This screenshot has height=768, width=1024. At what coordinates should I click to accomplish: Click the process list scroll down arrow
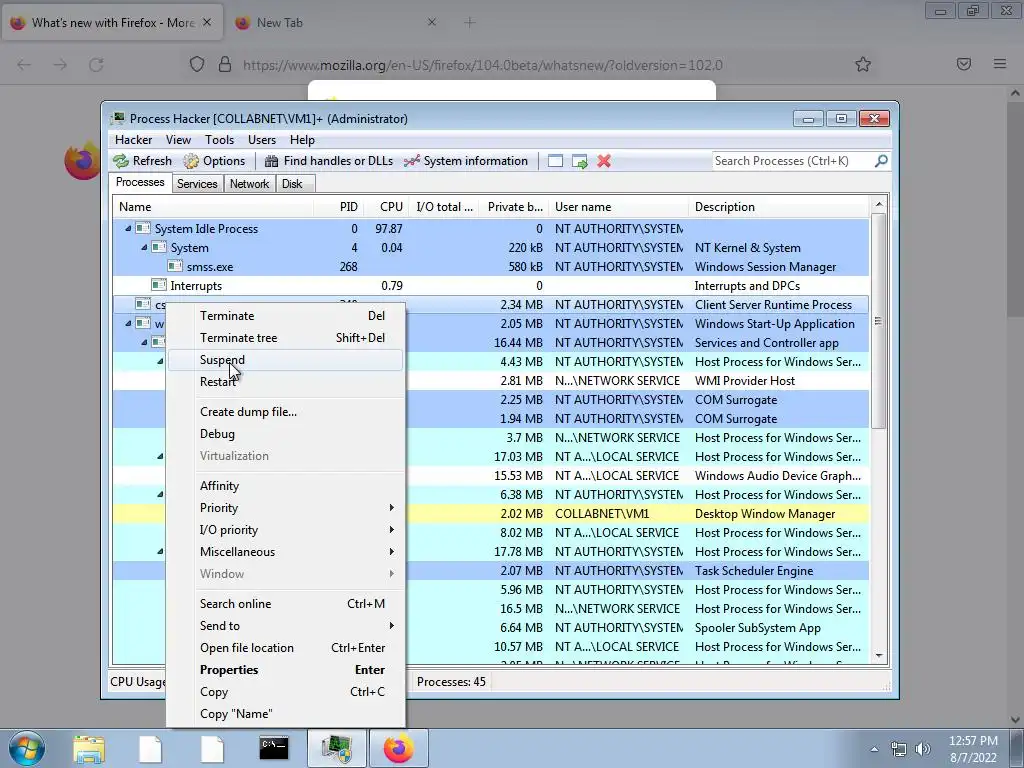(879, 656)
